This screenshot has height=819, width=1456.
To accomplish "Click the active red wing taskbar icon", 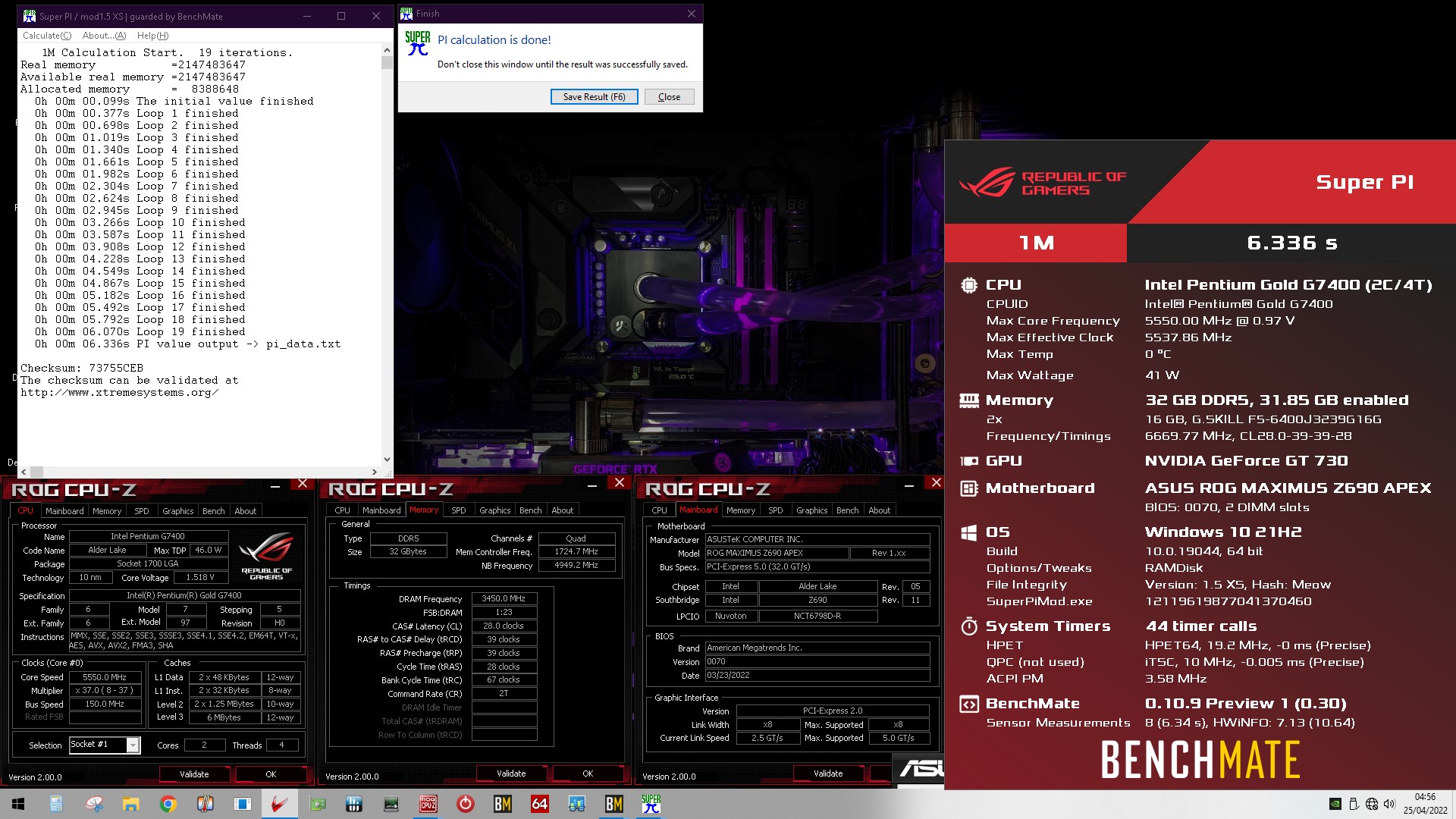I will pyautogui.click(x=280, y=804).
